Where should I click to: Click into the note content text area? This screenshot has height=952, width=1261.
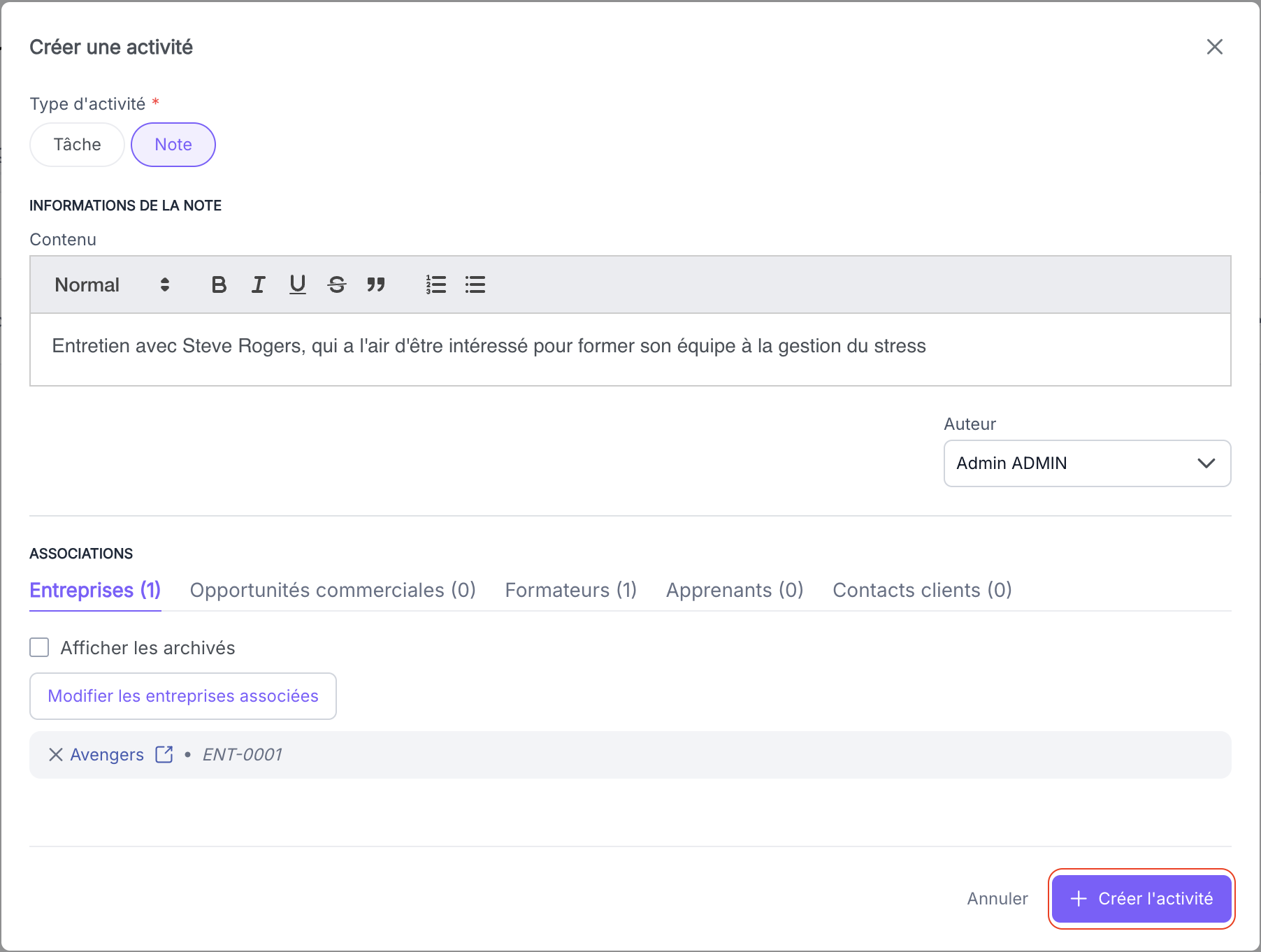(x=630, y=349)
